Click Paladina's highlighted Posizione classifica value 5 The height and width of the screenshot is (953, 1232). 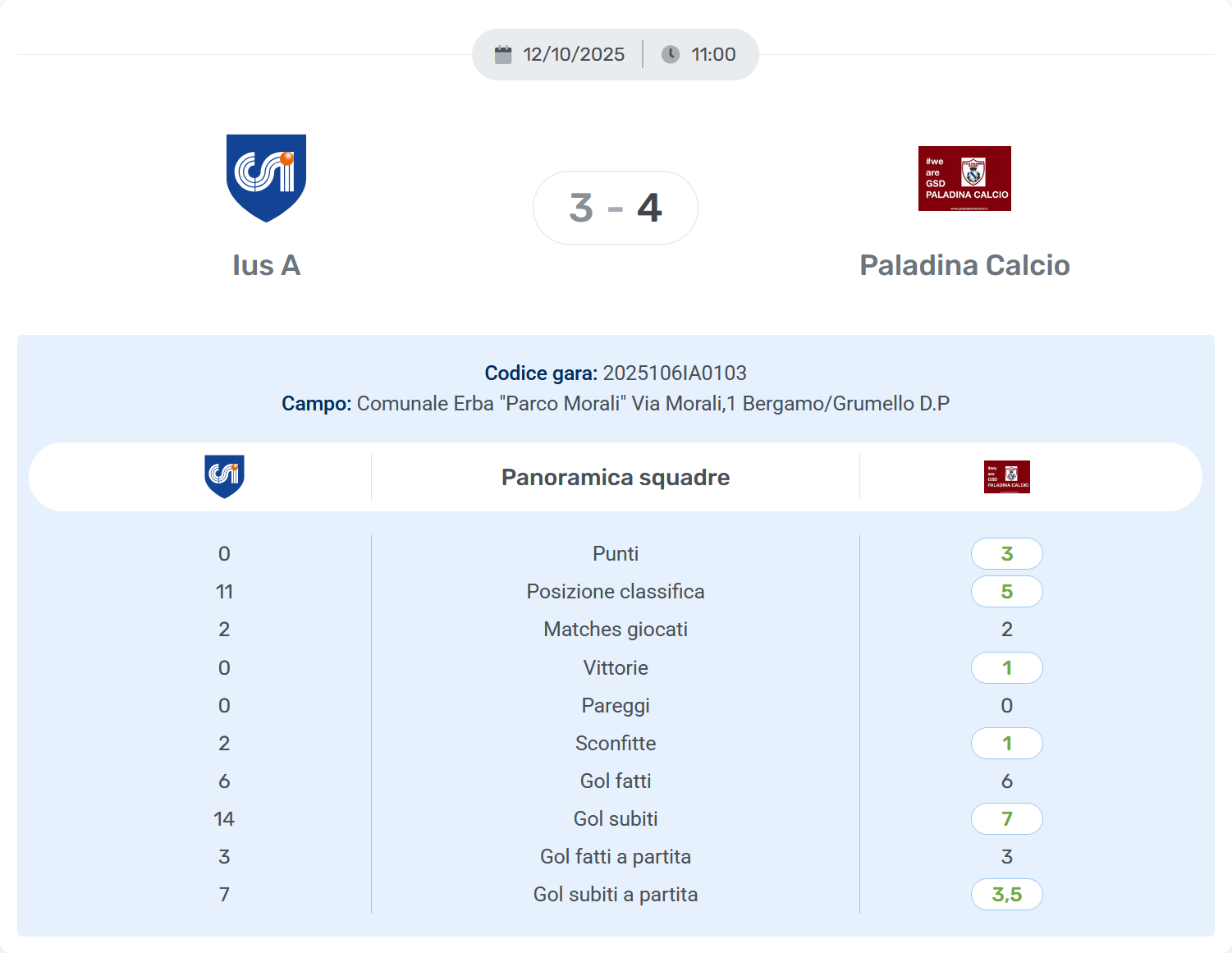pyautogui.click(x=1006, y=592)
